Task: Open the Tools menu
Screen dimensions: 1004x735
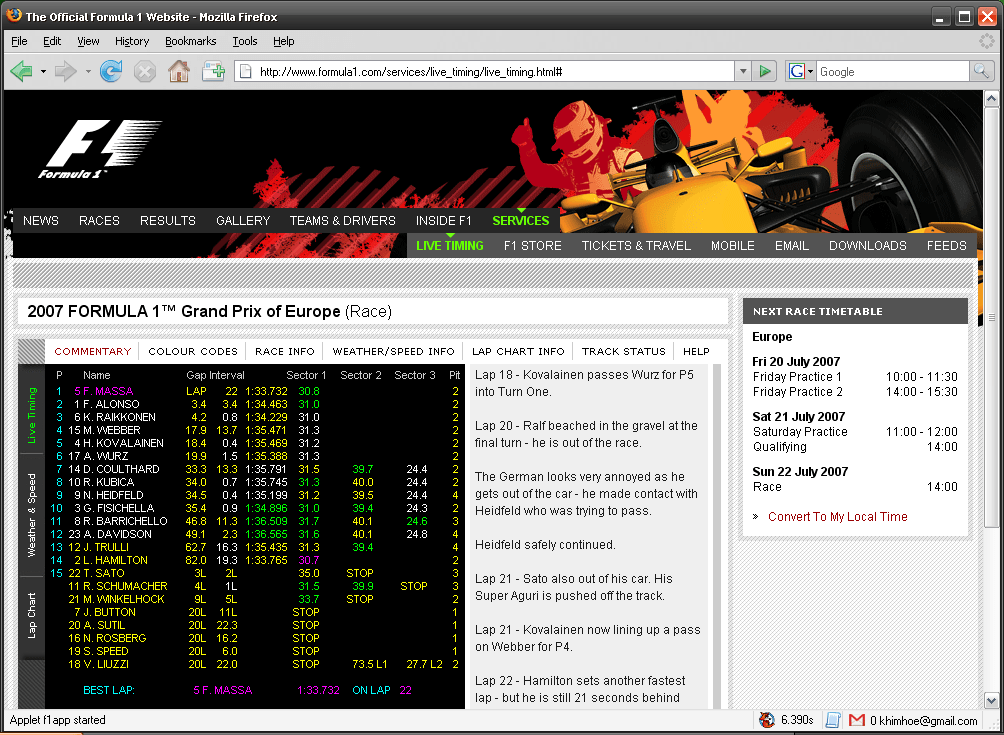Action: (245, 41)
